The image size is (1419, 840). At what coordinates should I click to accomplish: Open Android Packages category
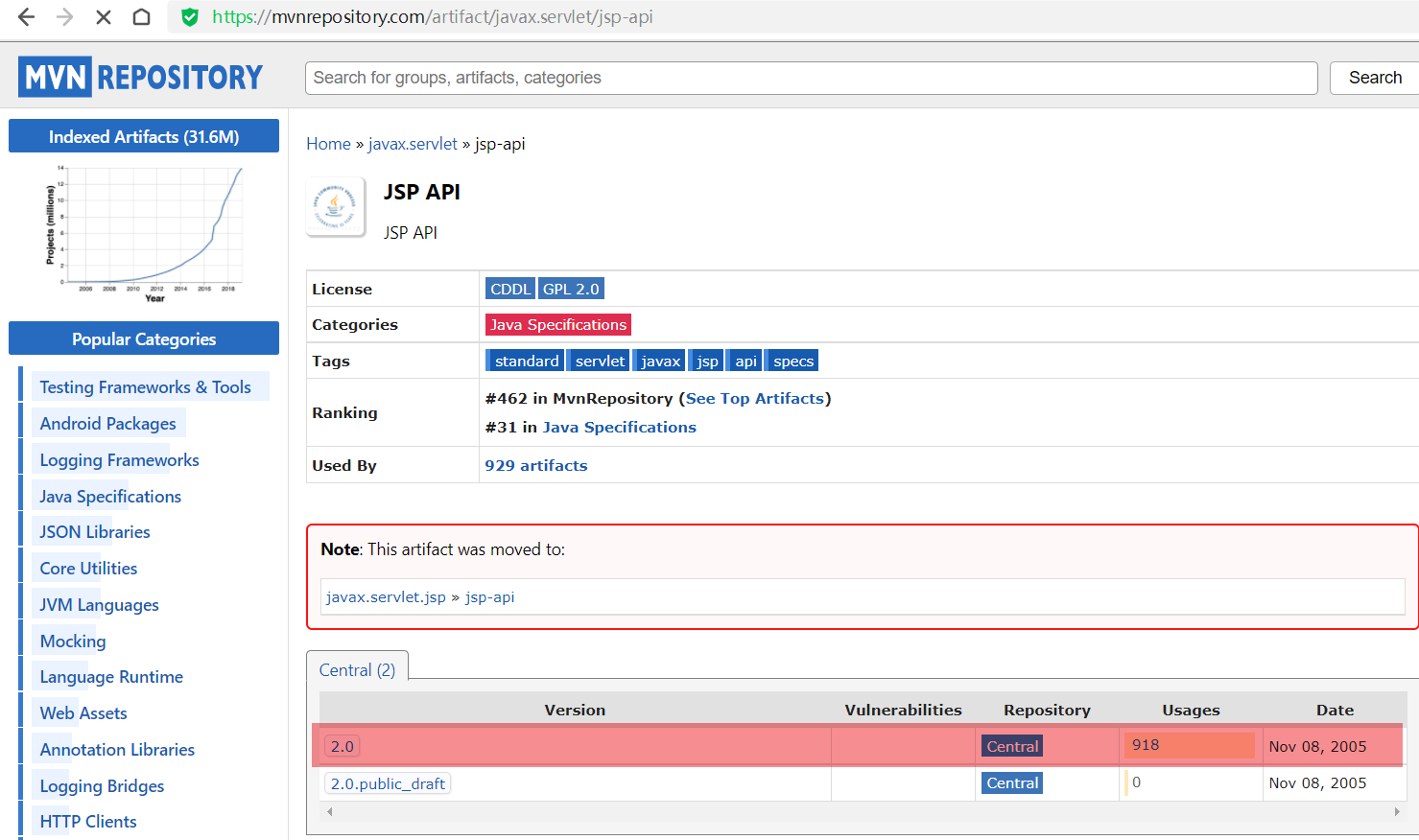[107, 423]
